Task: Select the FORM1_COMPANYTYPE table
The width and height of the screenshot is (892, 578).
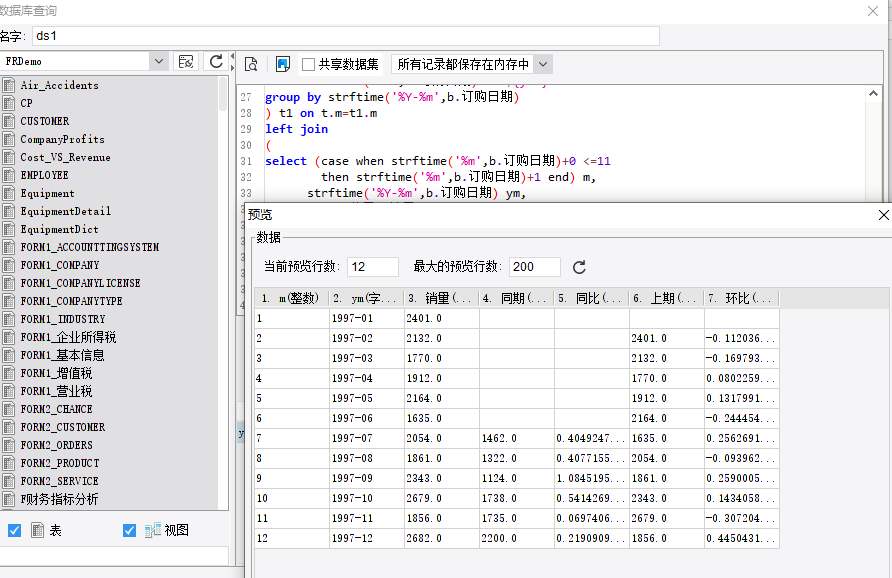Action: pos(72,301)
